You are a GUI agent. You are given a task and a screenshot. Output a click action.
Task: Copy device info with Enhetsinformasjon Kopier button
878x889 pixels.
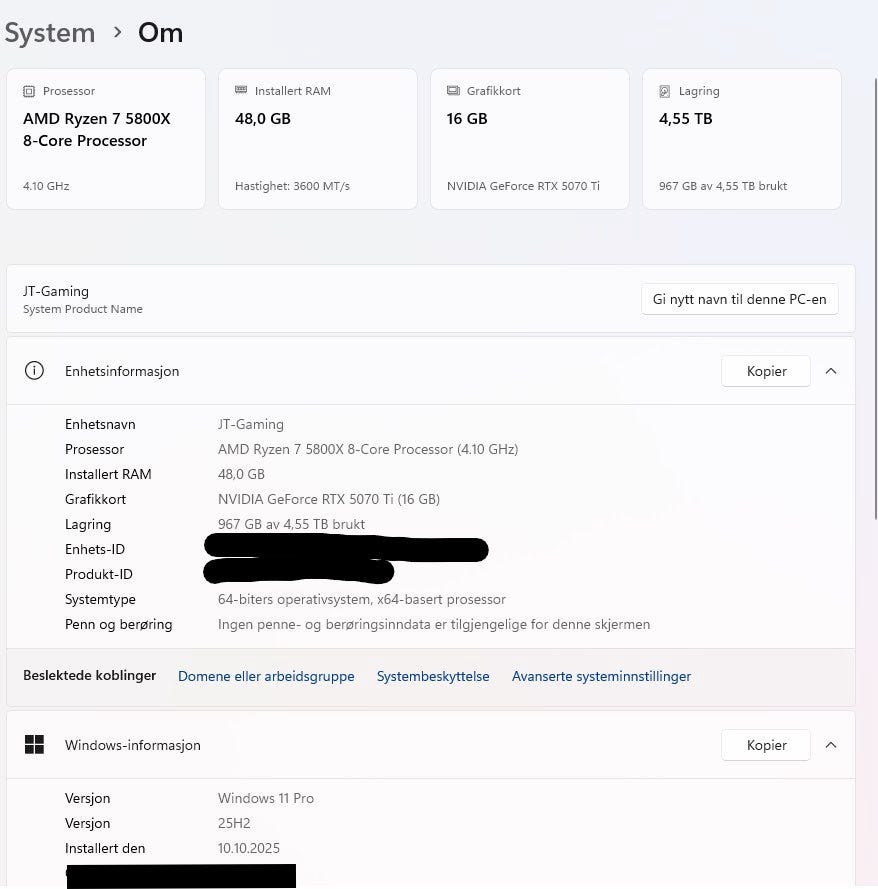coord(766,371)
